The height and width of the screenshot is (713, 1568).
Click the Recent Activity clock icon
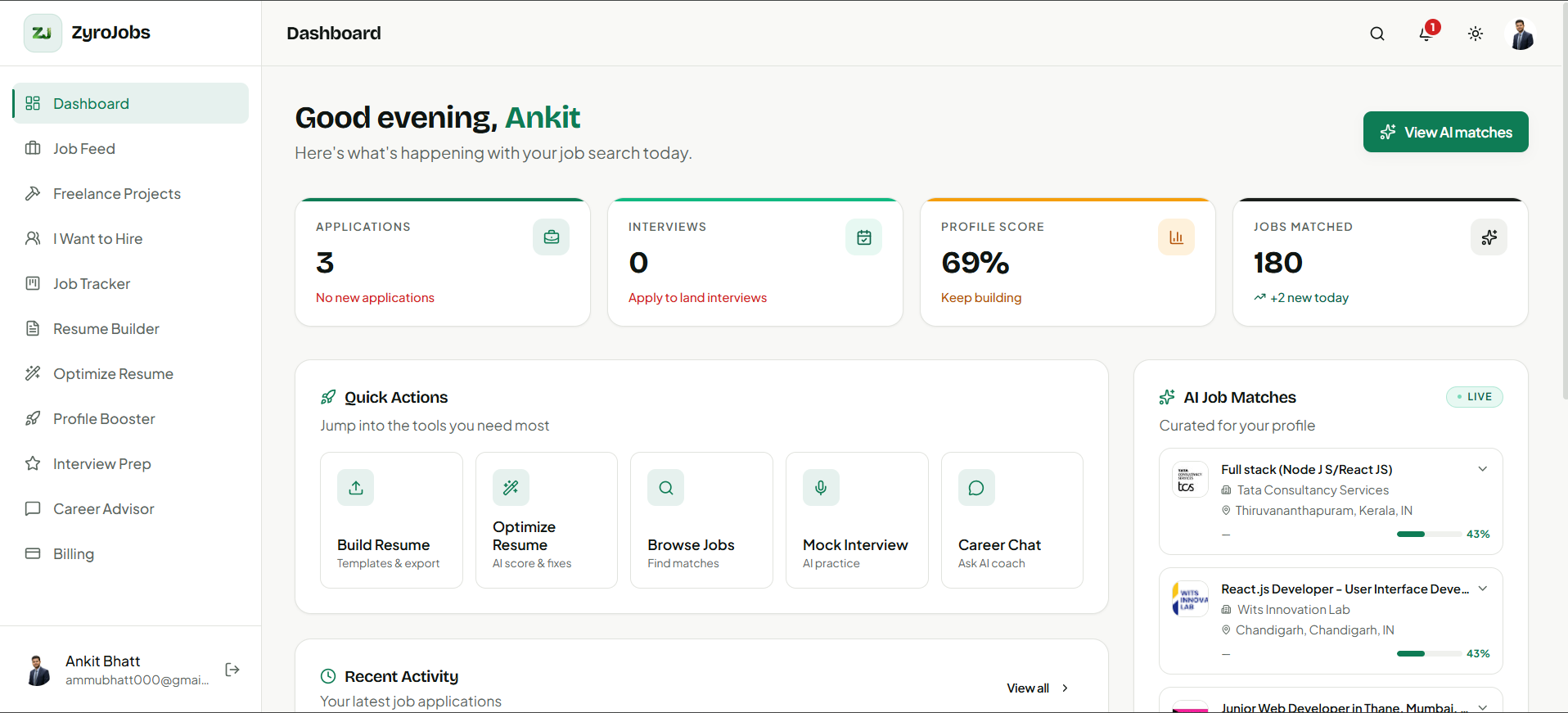coord(328,676)
